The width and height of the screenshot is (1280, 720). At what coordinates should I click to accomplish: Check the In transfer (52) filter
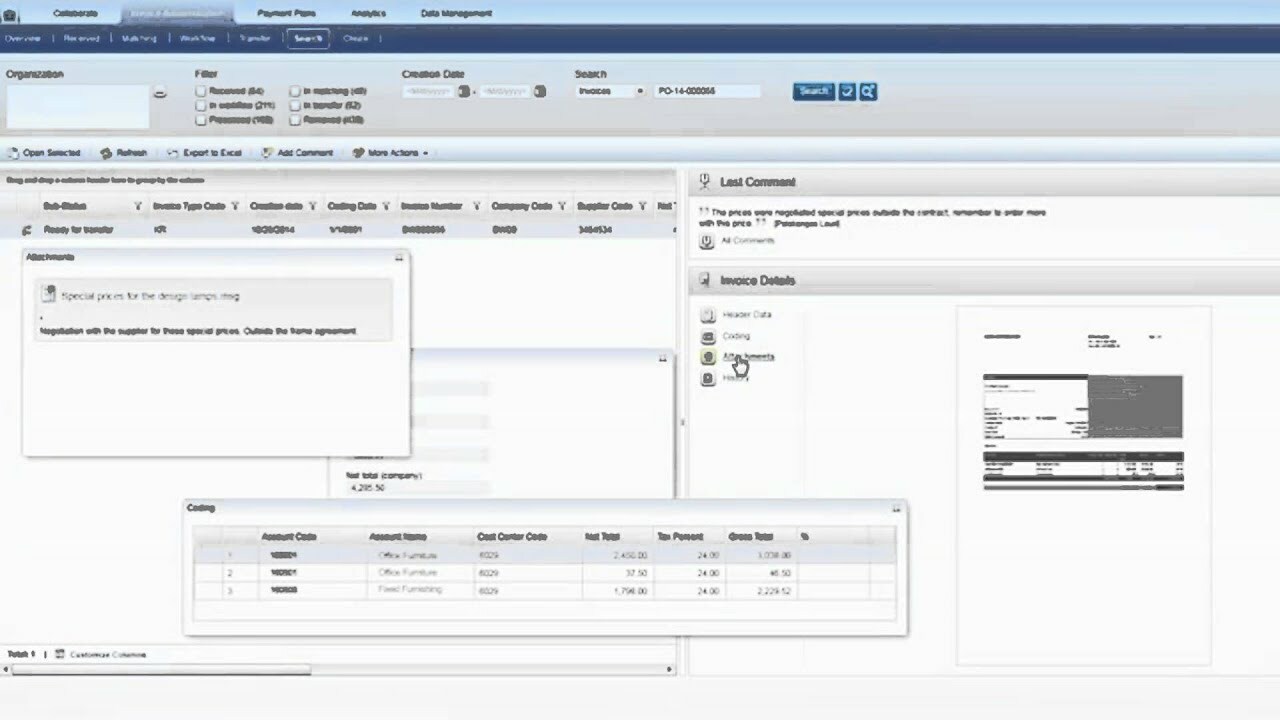[x=295, y=105]
